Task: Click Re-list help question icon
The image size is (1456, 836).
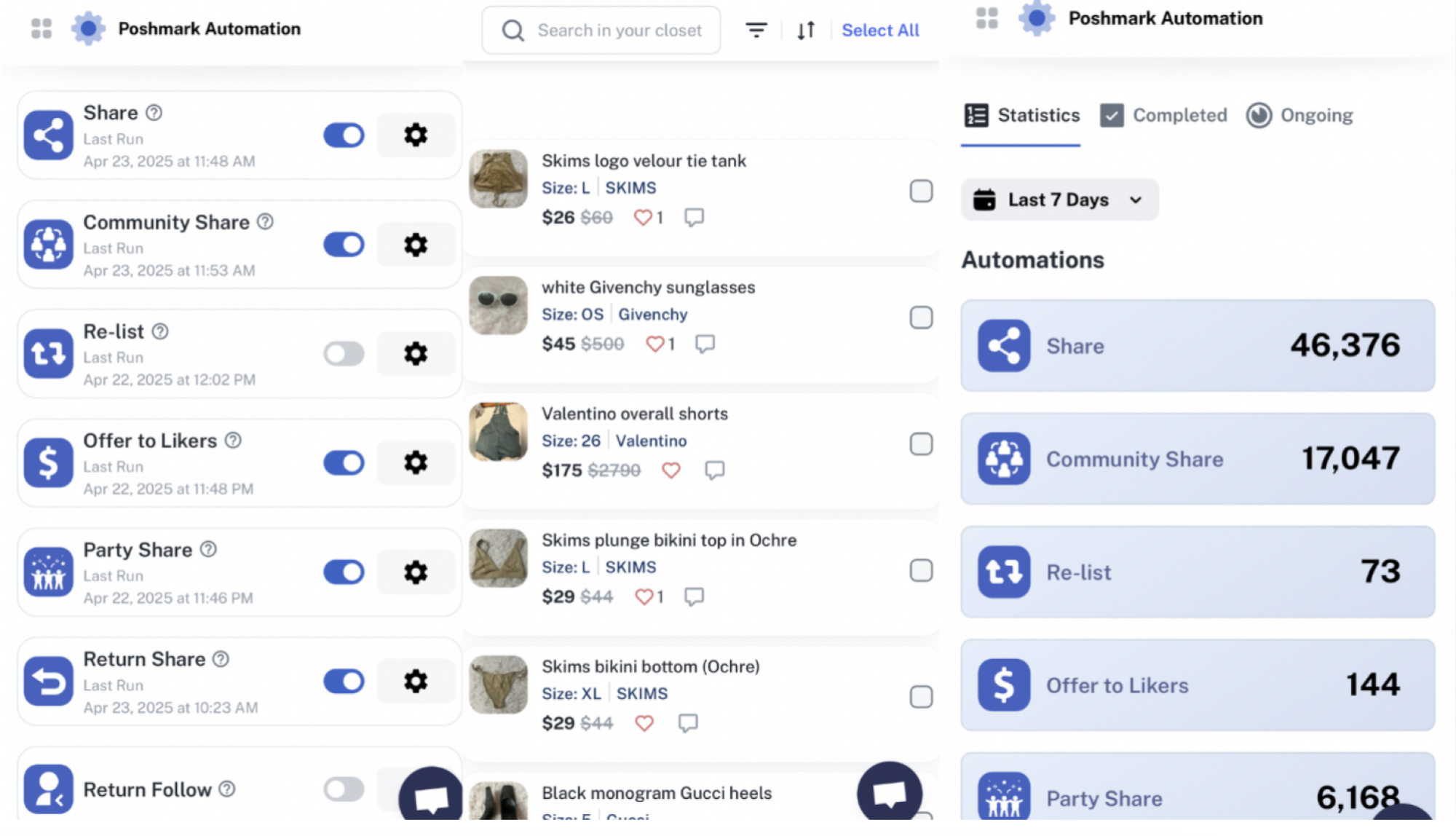Action: (x=160, y=331)
